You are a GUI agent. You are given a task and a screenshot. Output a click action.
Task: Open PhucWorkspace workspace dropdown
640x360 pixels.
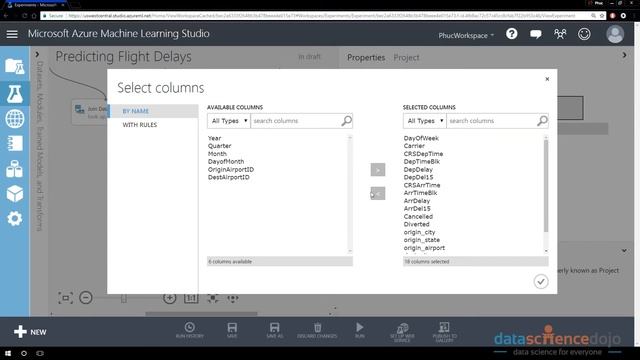(466, 36)
